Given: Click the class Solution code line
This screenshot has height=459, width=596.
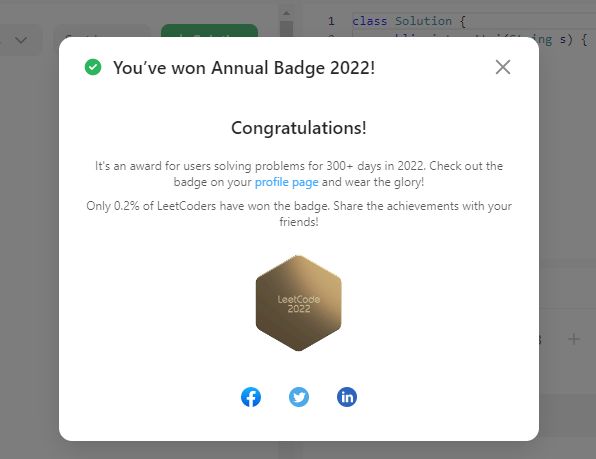Looking at the screenshot, I should coord(409,21).
